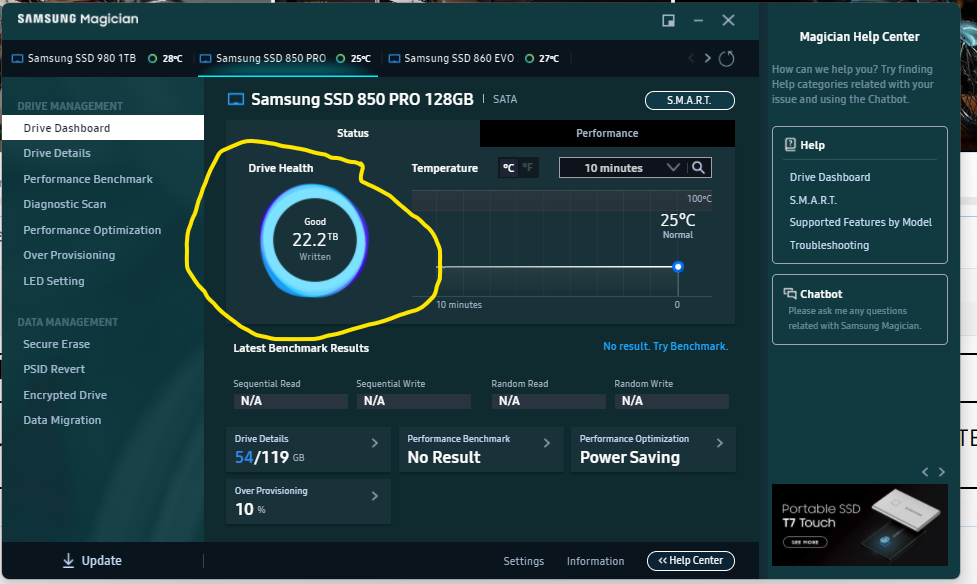Select the Status tab
The width and height of the screenshot is (977, 584).
[x=353, y=133]
